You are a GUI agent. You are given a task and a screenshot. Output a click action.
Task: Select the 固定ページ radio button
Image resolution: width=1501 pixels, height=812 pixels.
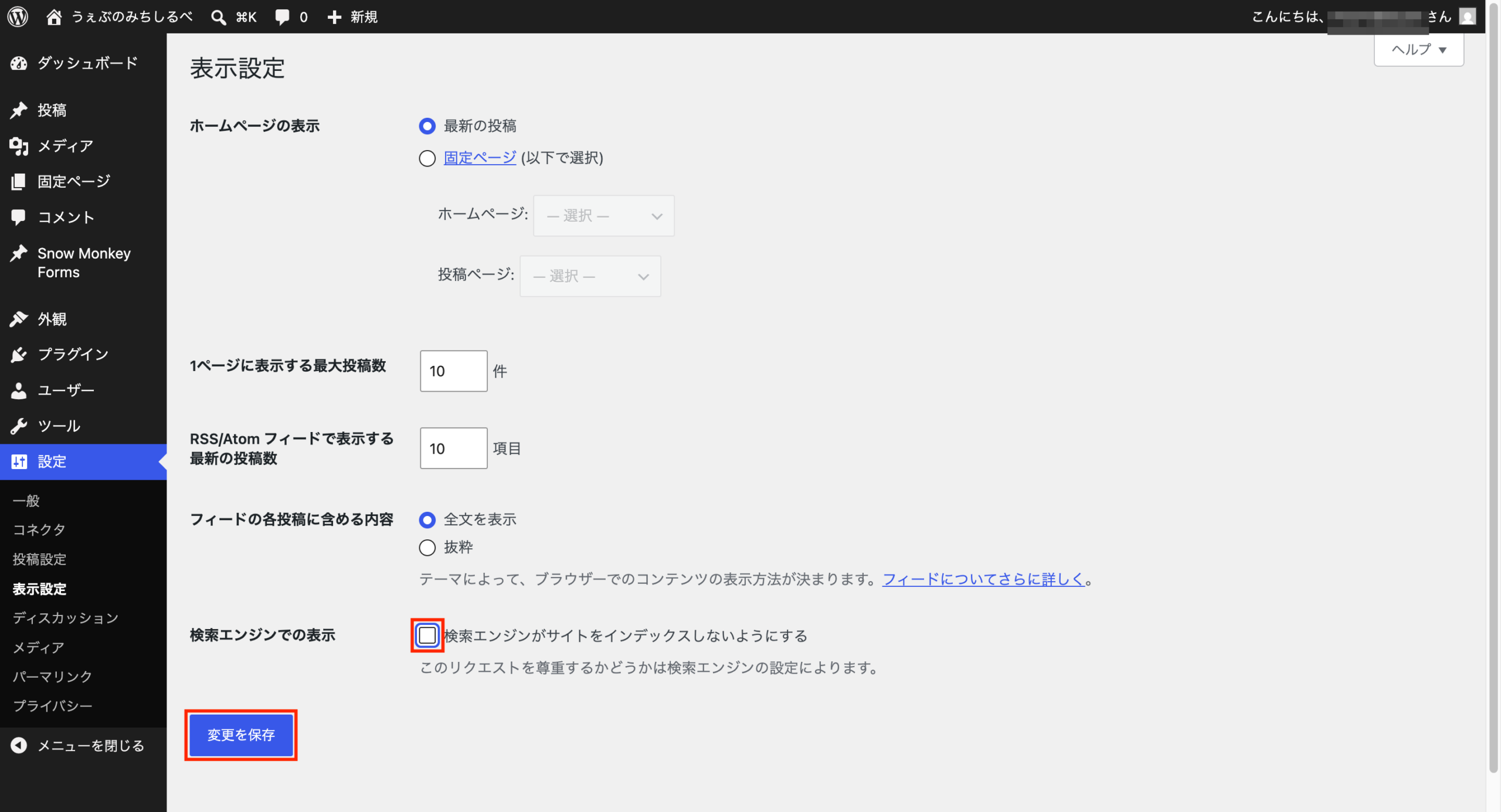coord(427,158)
